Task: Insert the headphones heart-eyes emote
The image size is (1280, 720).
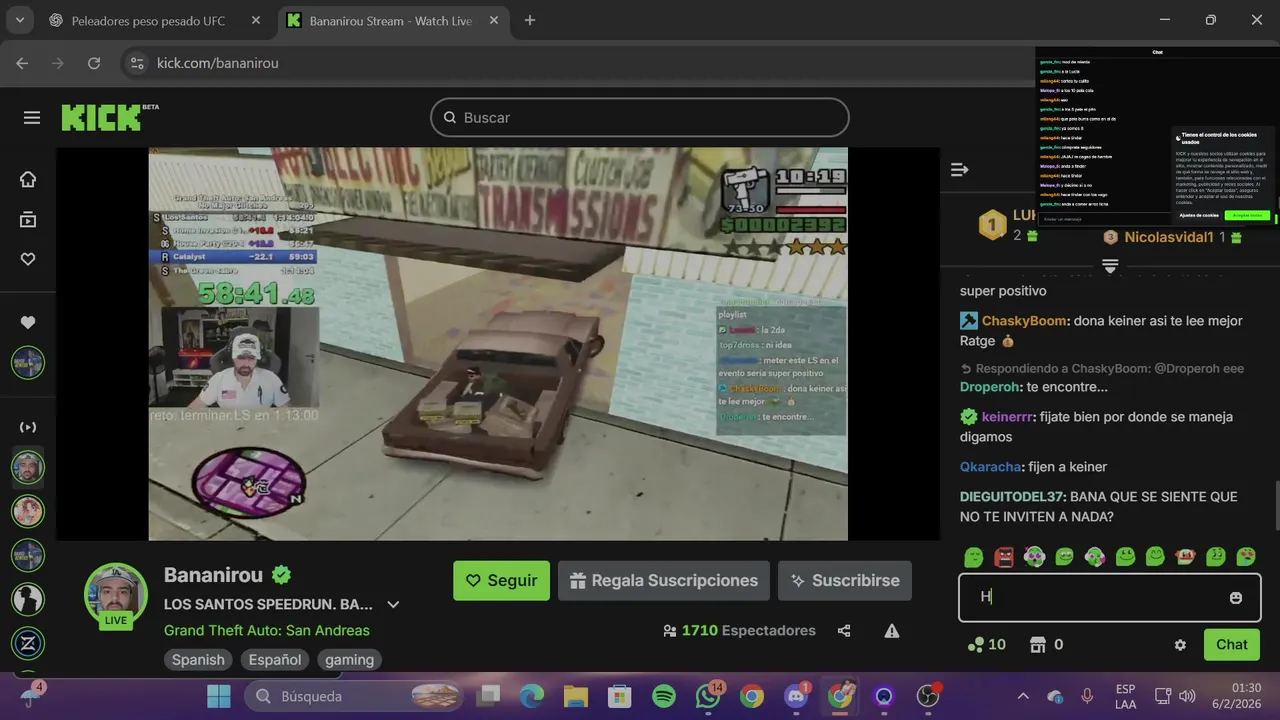Action: pos(1034,556)
